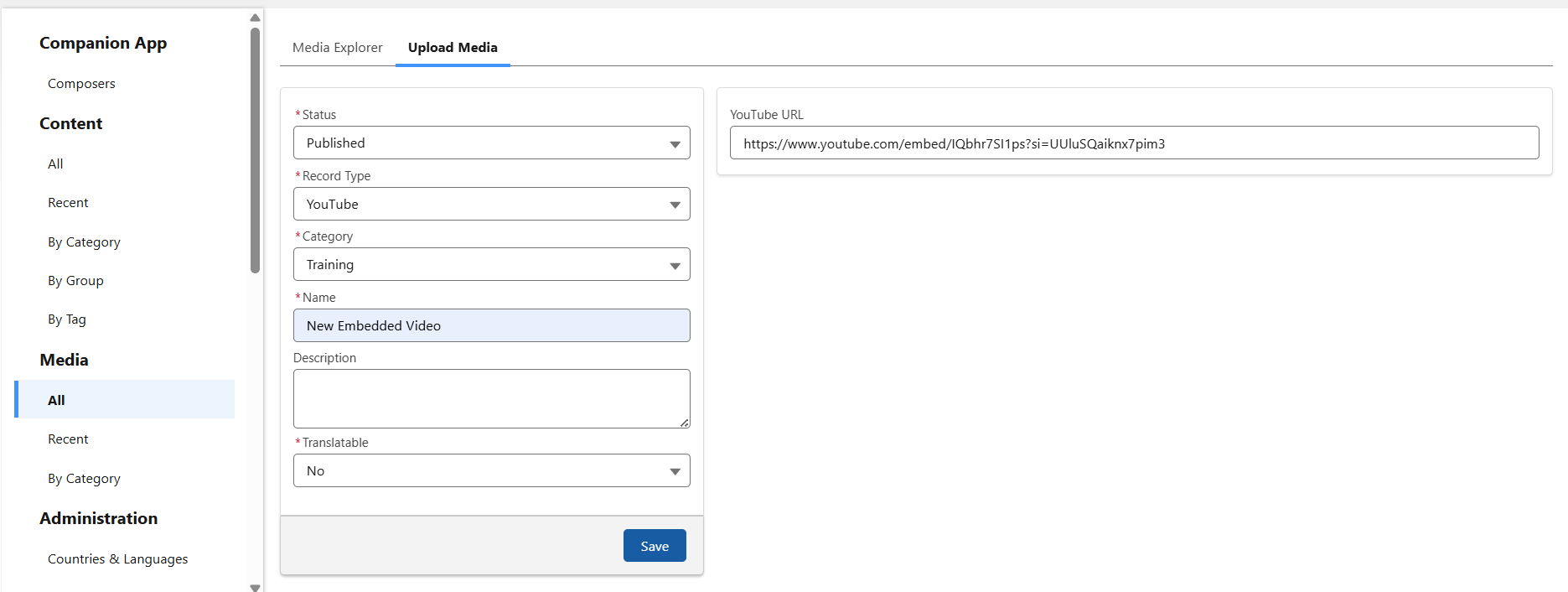1568x592 pixels.
Task: Select All under the Media section
Action: pos(56,401)
